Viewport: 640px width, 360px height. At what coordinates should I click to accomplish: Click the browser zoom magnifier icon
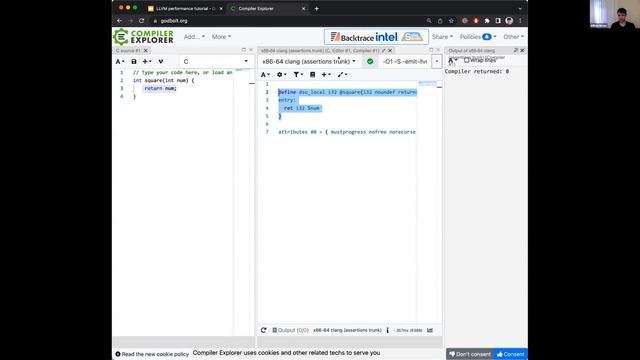429,21
